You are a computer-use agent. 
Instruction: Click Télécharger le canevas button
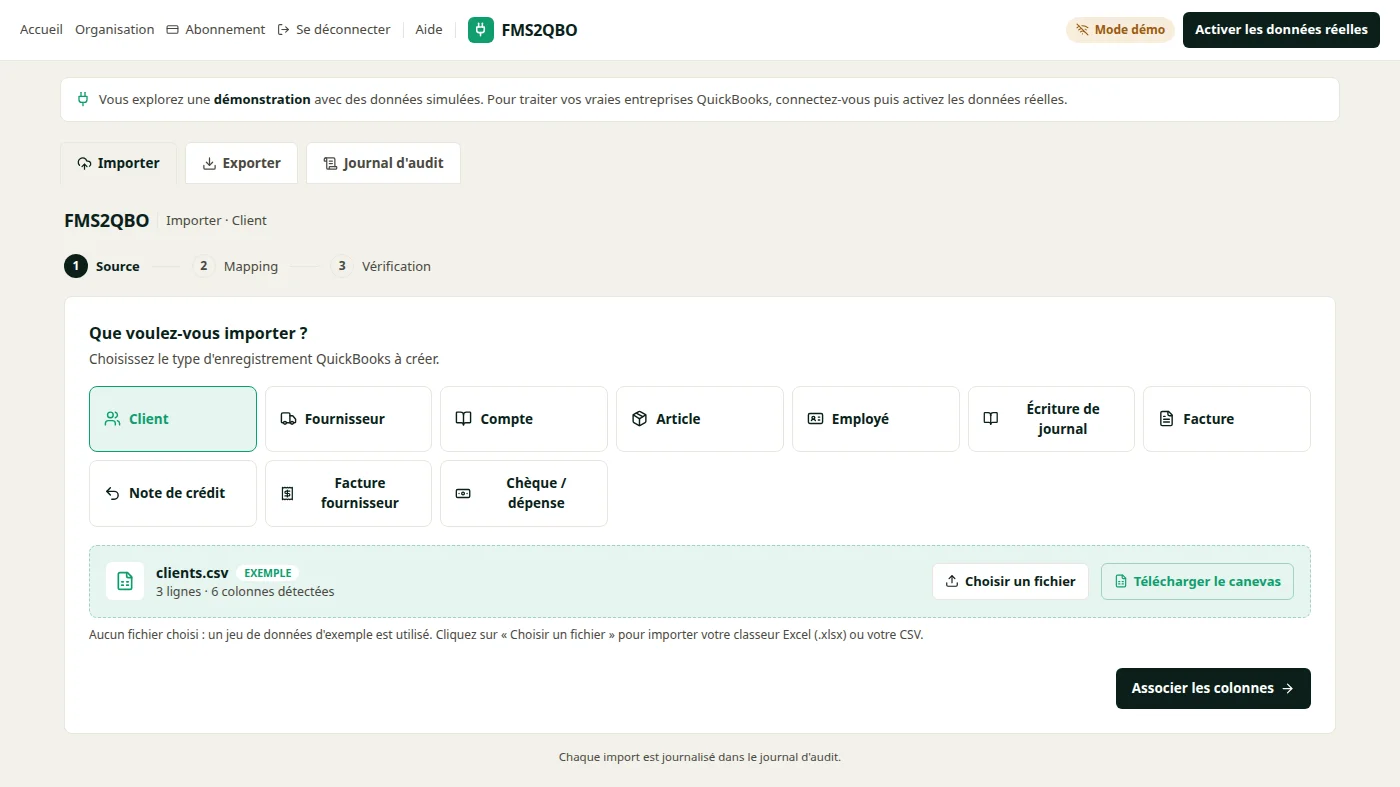pyautogui.click(x=1197, y=581)
